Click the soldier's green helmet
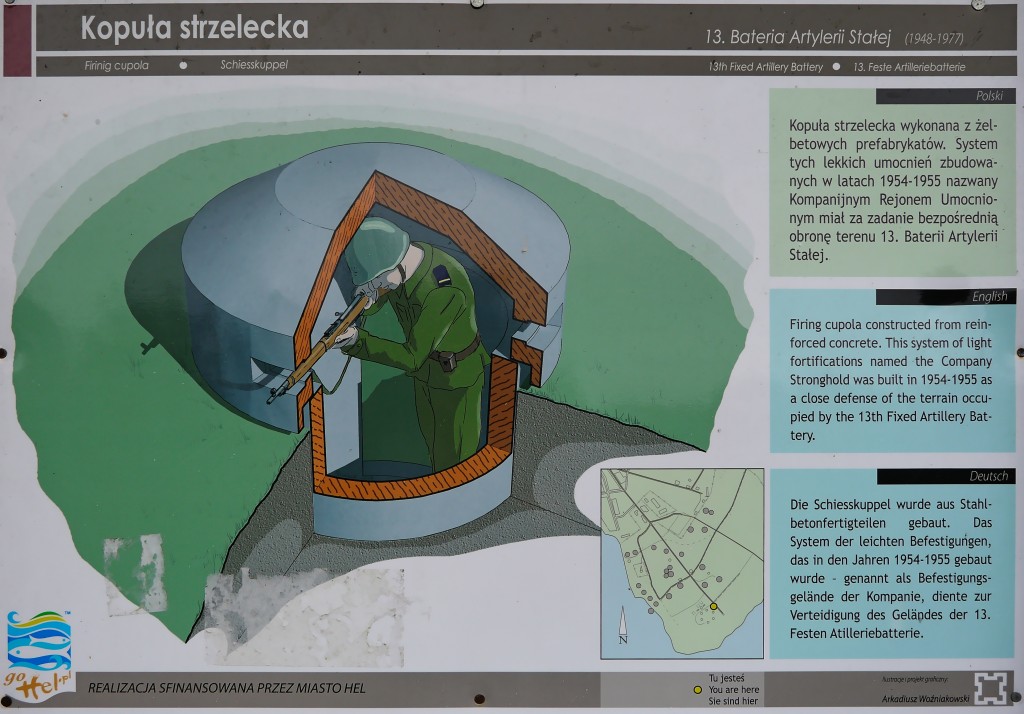Viewport: 1024px width, 714px height. coord(375,246)
